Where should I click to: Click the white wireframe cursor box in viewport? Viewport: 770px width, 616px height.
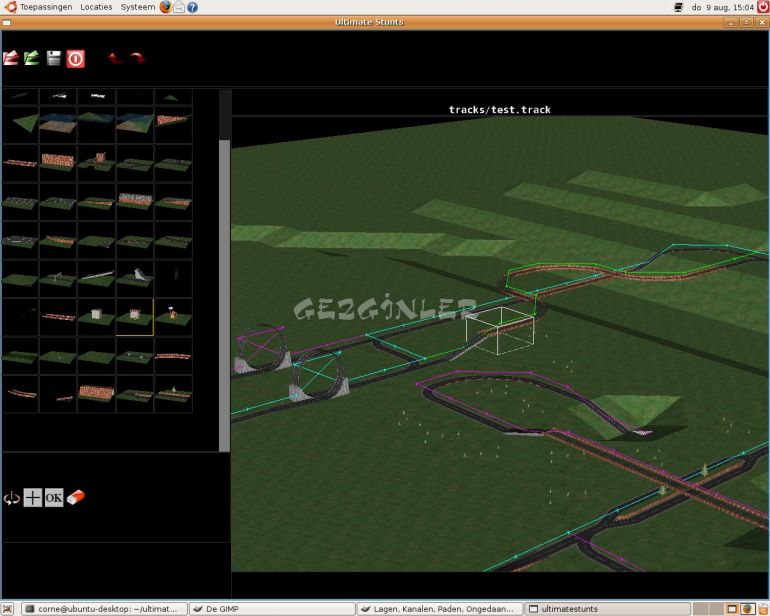click(x=500, y=330)
